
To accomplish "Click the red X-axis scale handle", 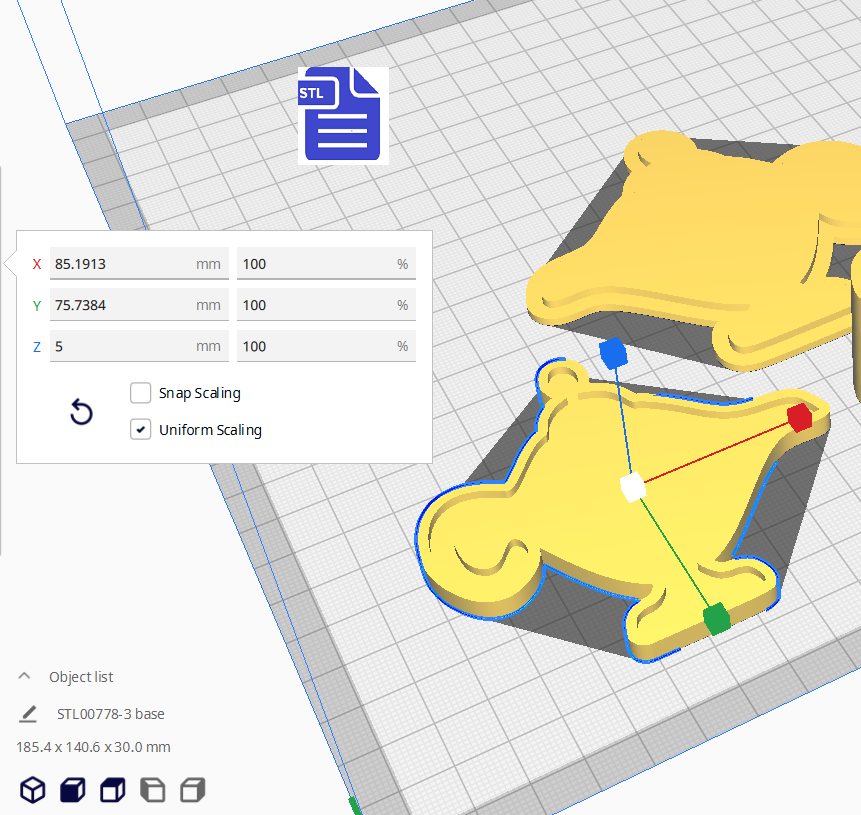I will tap(798, 417).
